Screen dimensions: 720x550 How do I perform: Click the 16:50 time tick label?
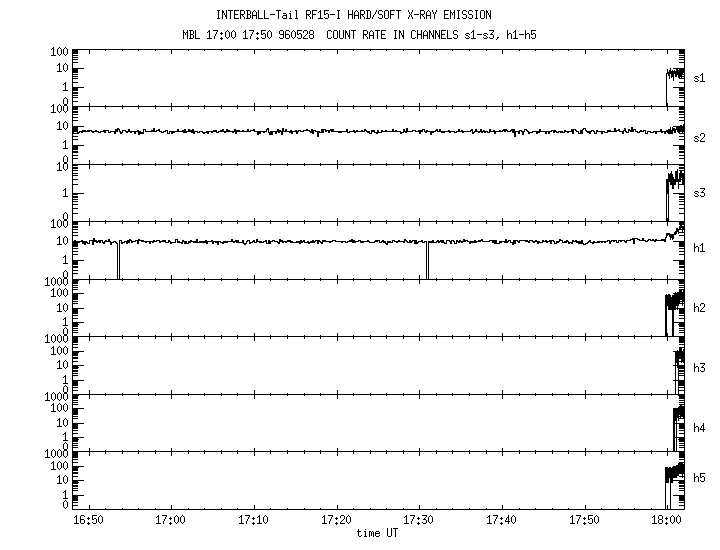[x=88, y=520]
